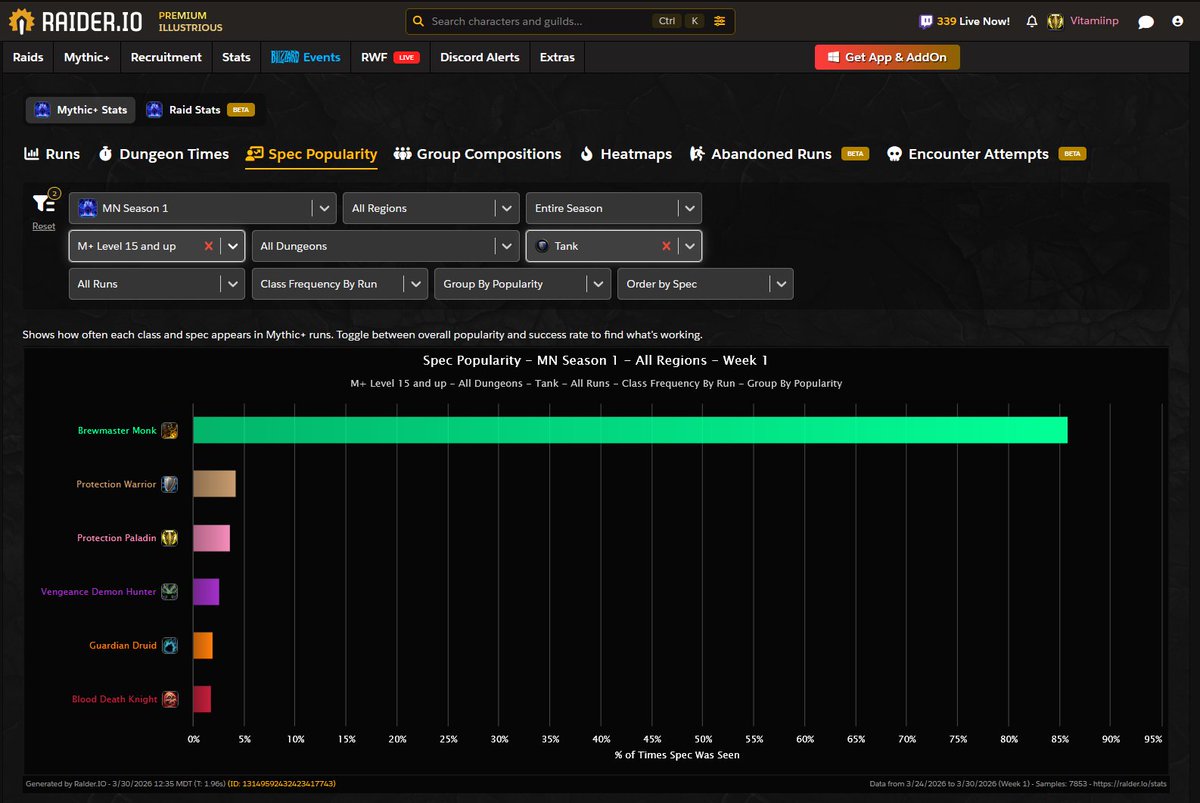Image resolution: width=1200 pixels, height=803 pixels.
Task: Expand the M+ Level dropdown arrow
Action: 232,246
